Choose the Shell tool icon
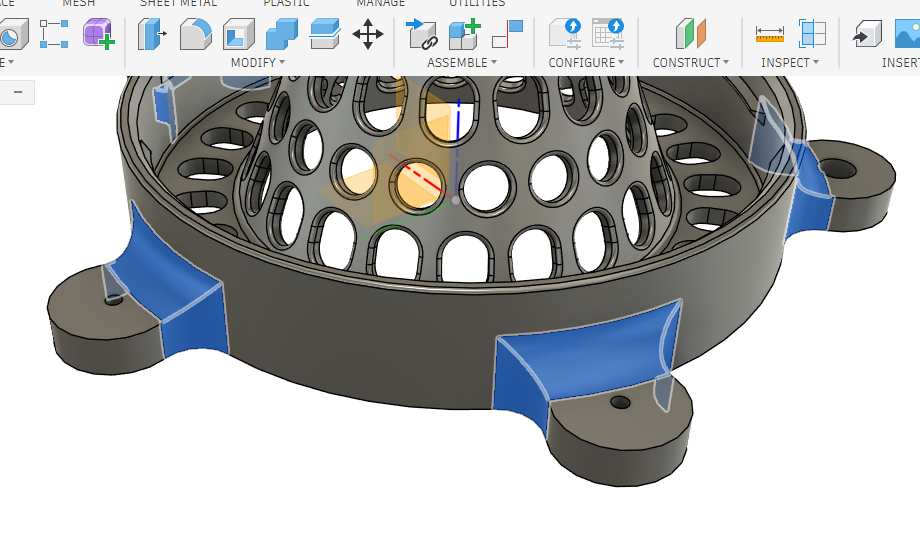 click(x=238, y=35)
